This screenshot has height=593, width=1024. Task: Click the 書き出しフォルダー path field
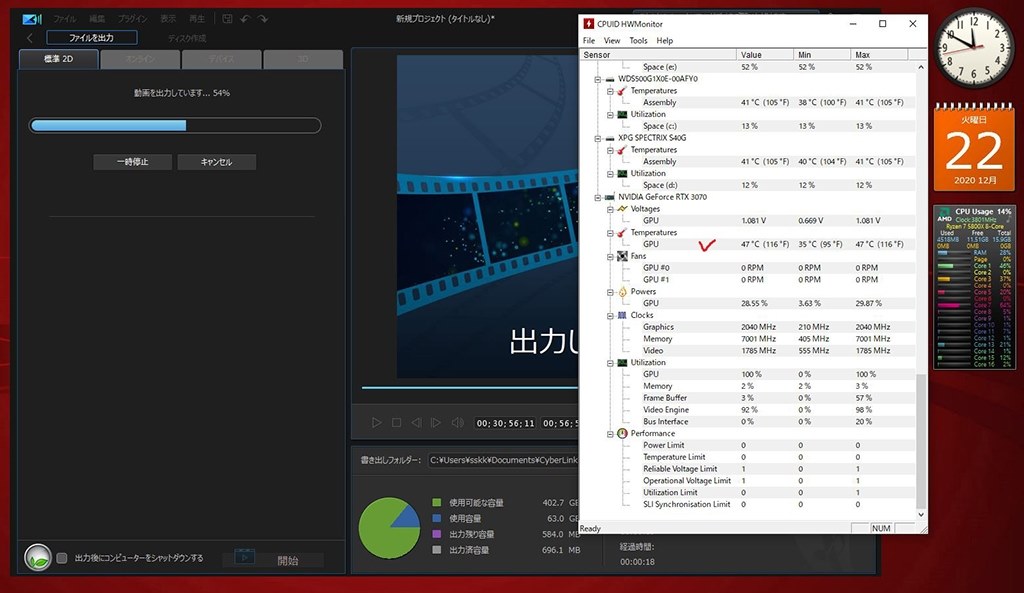point(503,460)
